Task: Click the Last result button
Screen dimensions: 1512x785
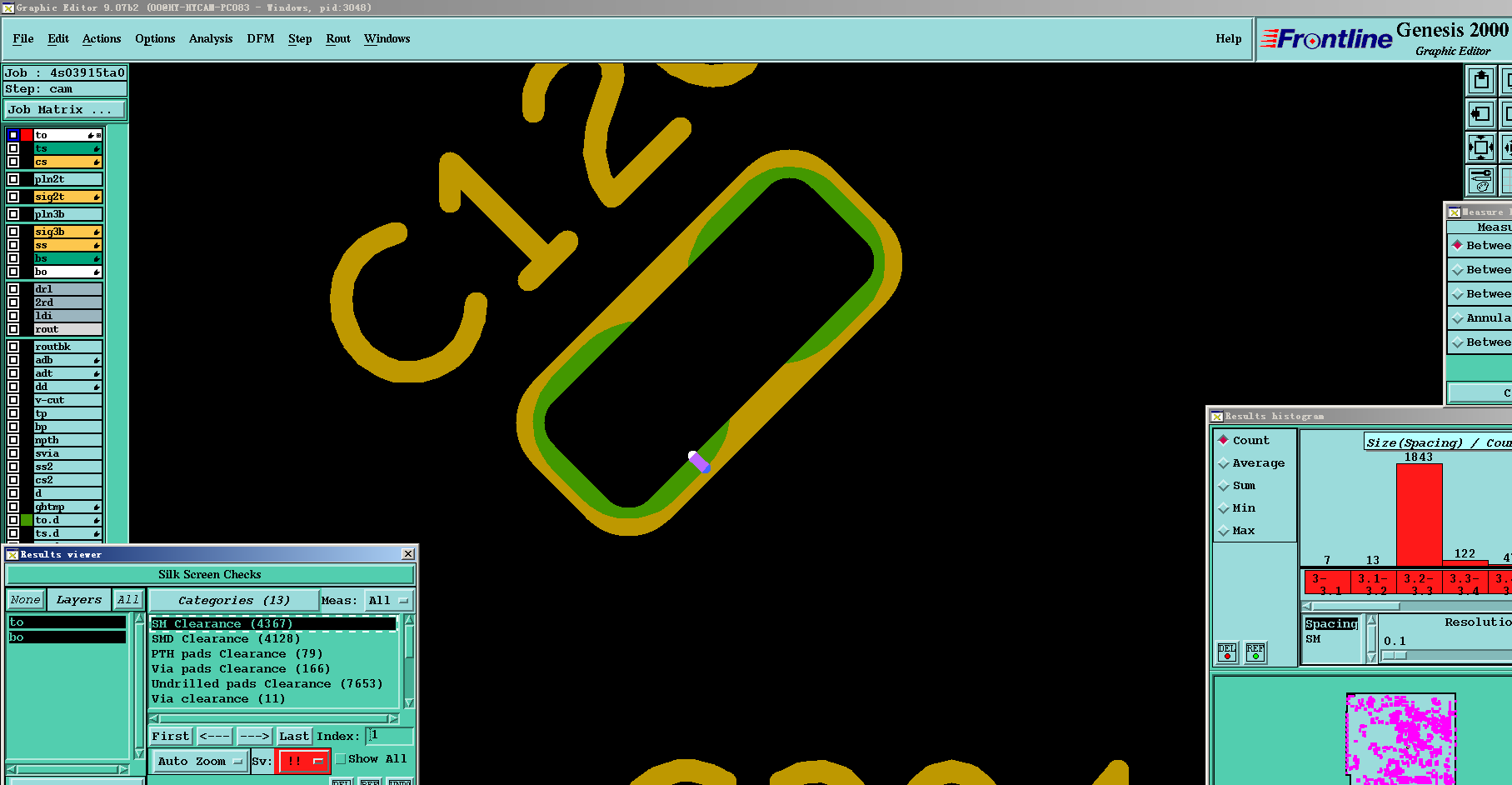Action: pyautogui.click(x=294, y=736)
